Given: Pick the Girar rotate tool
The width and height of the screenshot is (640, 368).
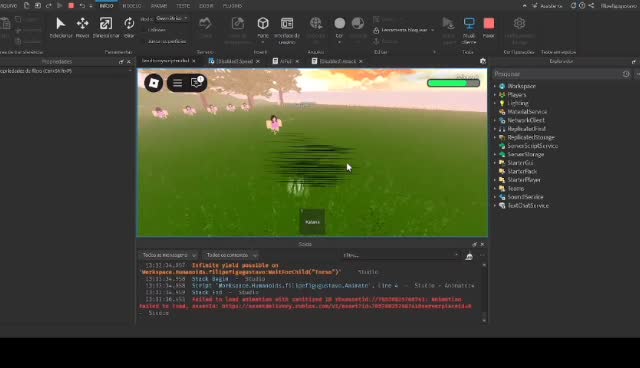Looking at the screenshot, I should click(x=129, y=27).
